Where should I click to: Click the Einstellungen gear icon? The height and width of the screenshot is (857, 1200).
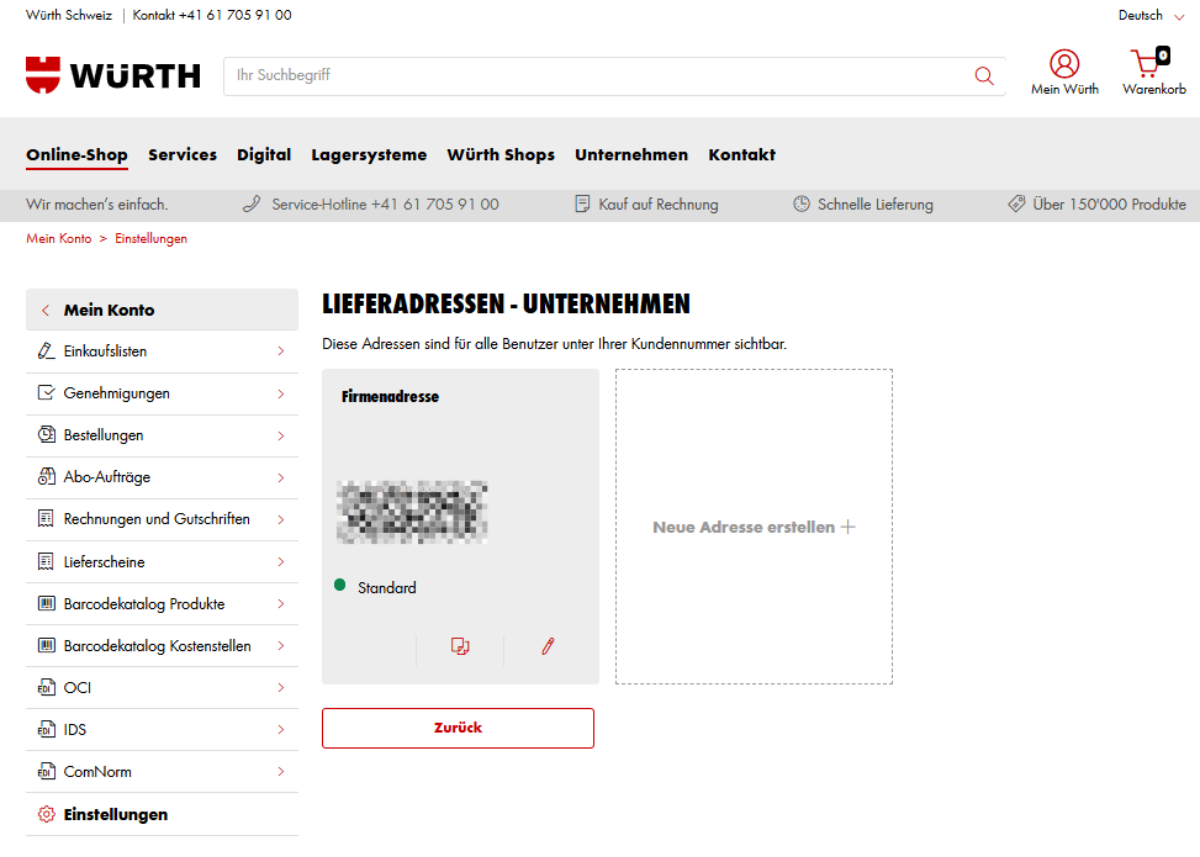(x=46, y=814)
